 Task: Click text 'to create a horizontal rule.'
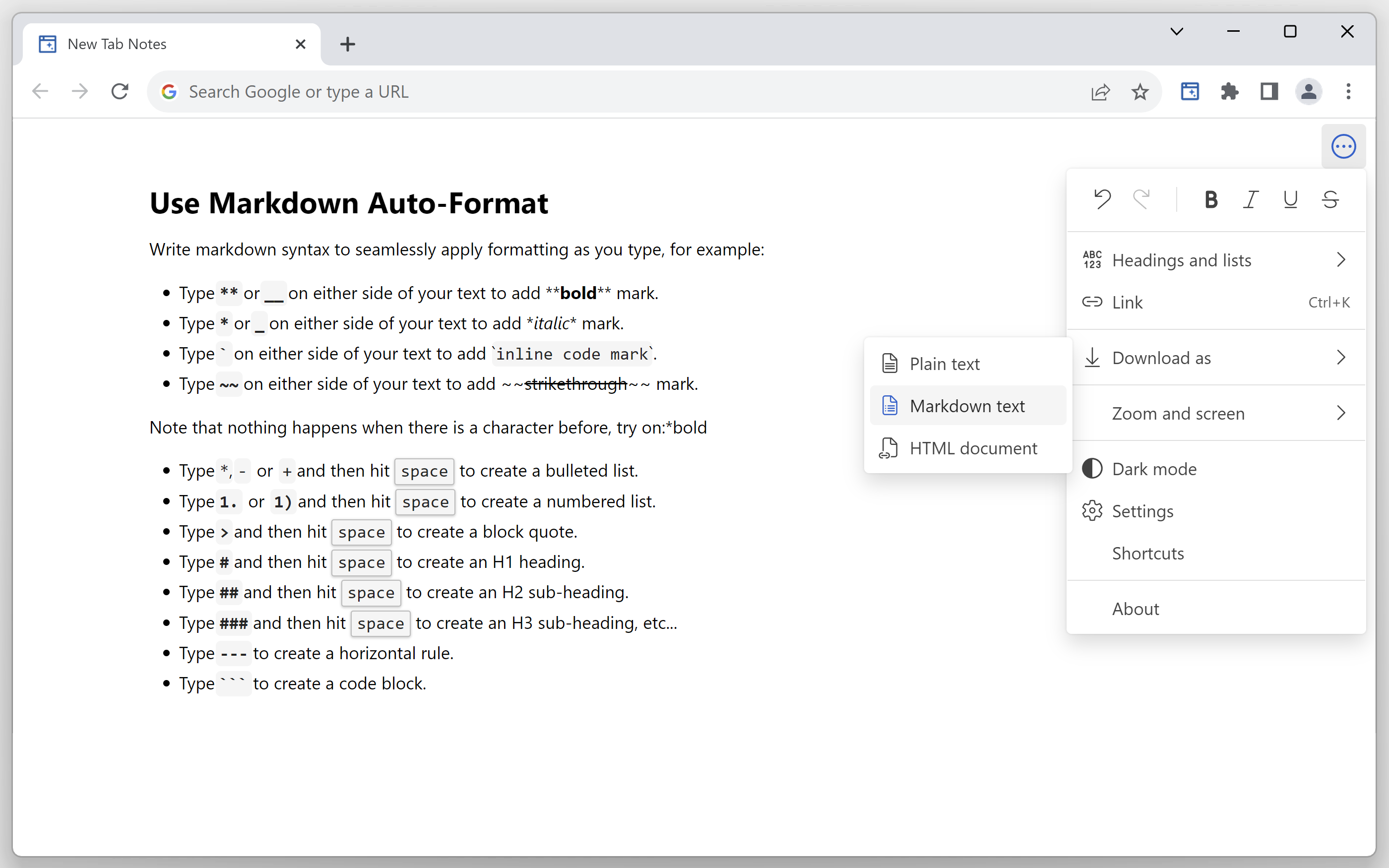pos(353,653)
